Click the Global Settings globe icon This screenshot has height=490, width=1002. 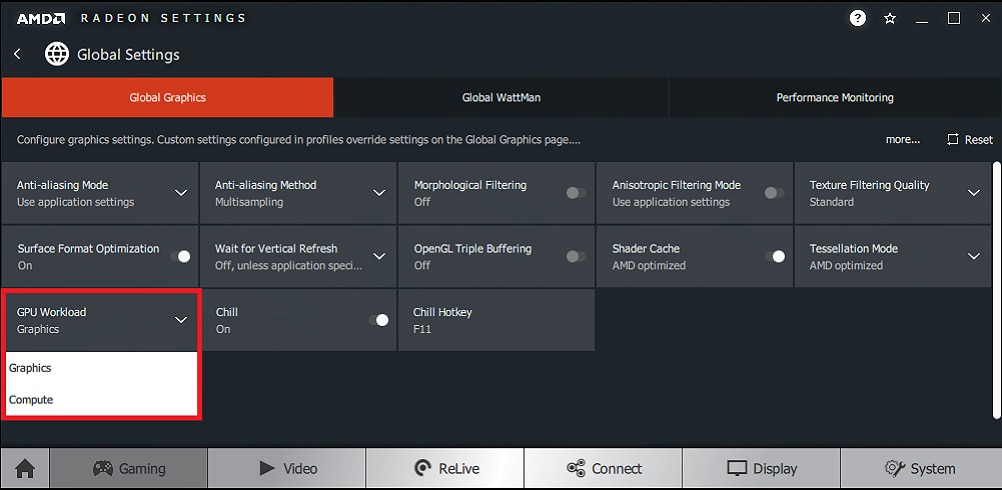[x=57, y=54]
